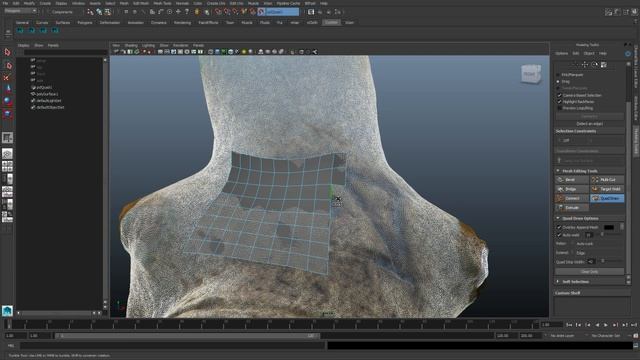Screen dimensions: 640x360
Task: Activate the Target Weld tool
Action: (x=607, y=189)
